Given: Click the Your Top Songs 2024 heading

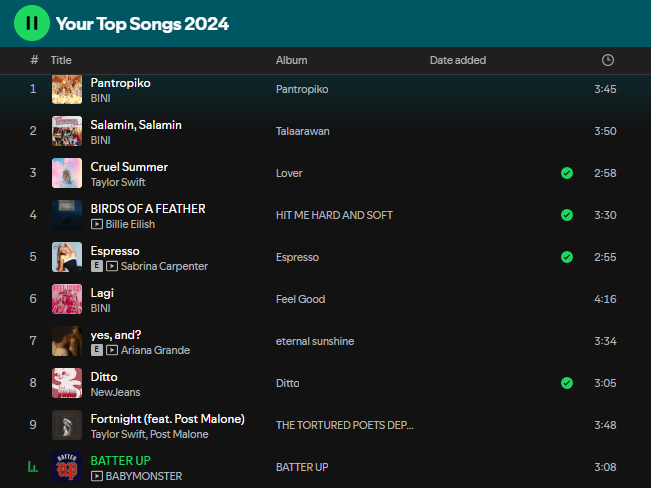Looking at the screenshot, I should [x=142, y=24].
